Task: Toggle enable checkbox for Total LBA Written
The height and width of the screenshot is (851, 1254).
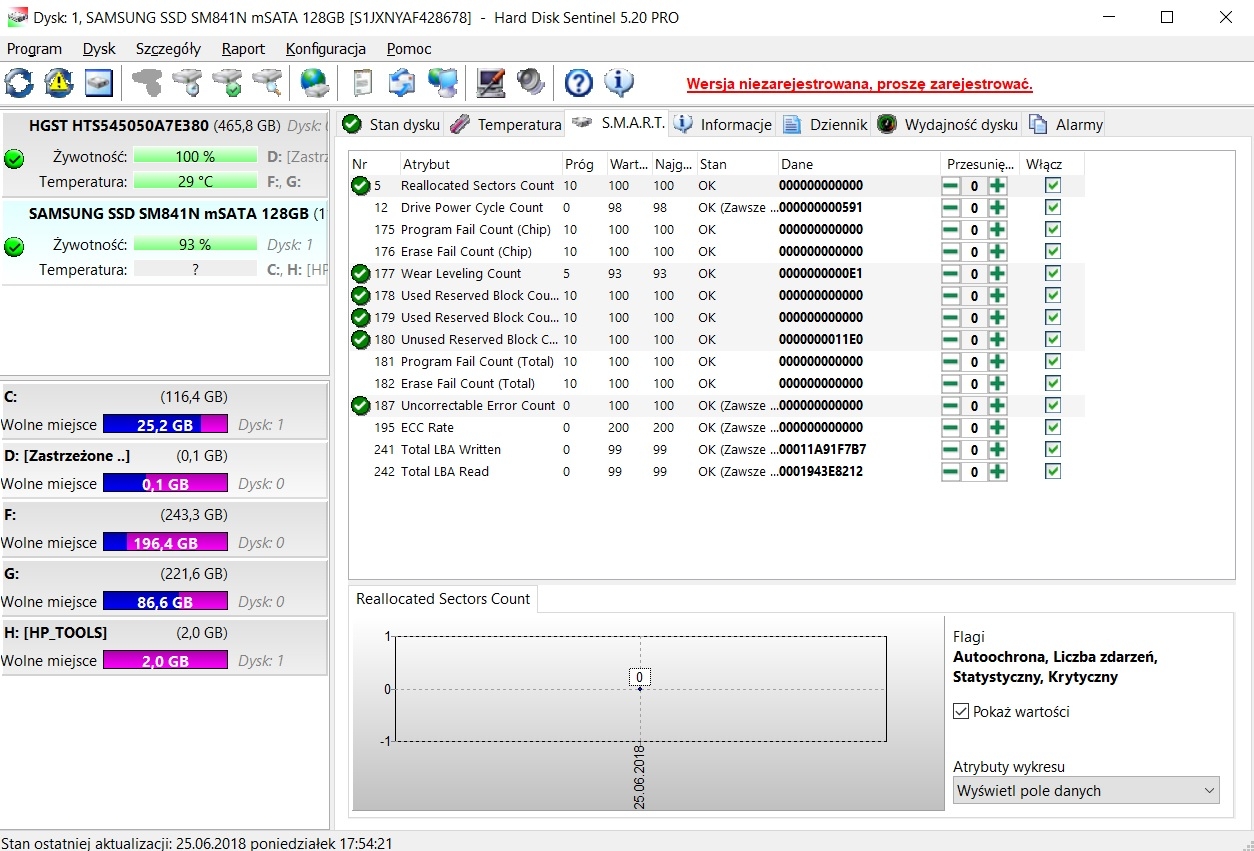Action: coord(1052,449)
